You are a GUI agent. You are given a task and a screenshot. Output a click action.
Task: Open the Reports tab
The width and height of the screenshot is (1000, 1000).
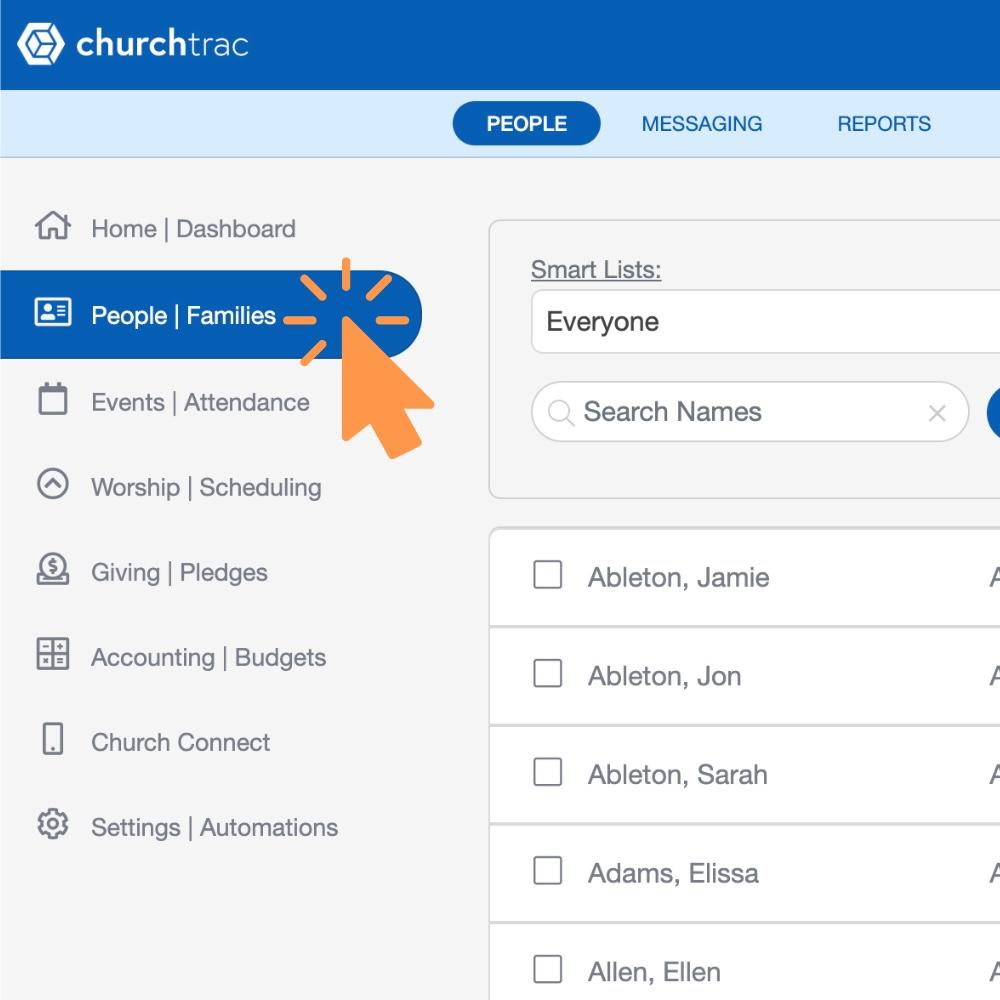[x=884, y=124]
